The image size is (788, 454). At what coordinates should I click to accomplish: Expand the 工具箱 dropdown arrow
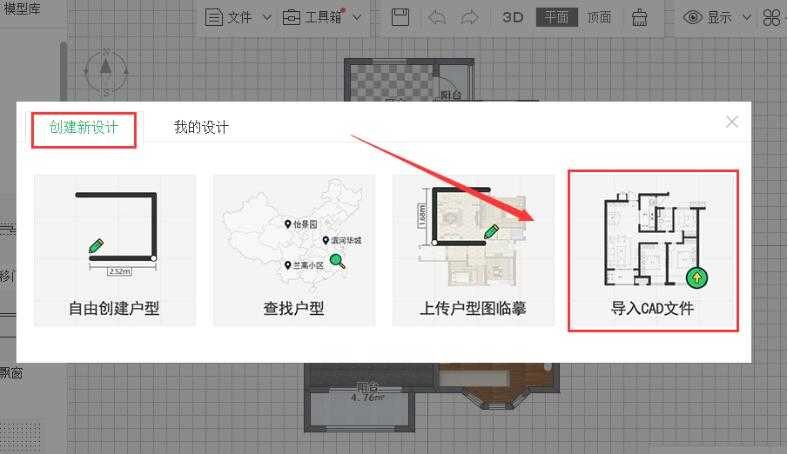click(x=357, y=17)
